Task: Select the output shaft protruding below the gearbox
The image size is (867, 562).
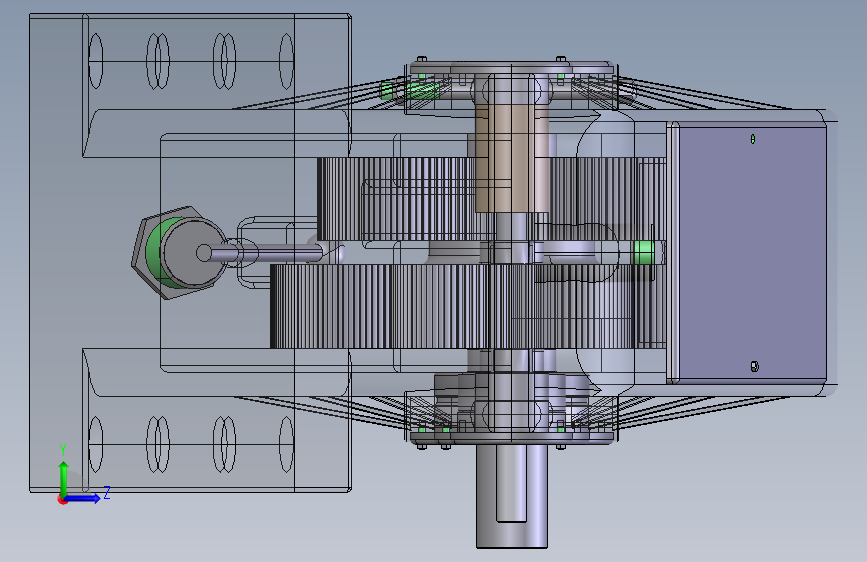Action: pyautogui.click(x=512, y=497)
